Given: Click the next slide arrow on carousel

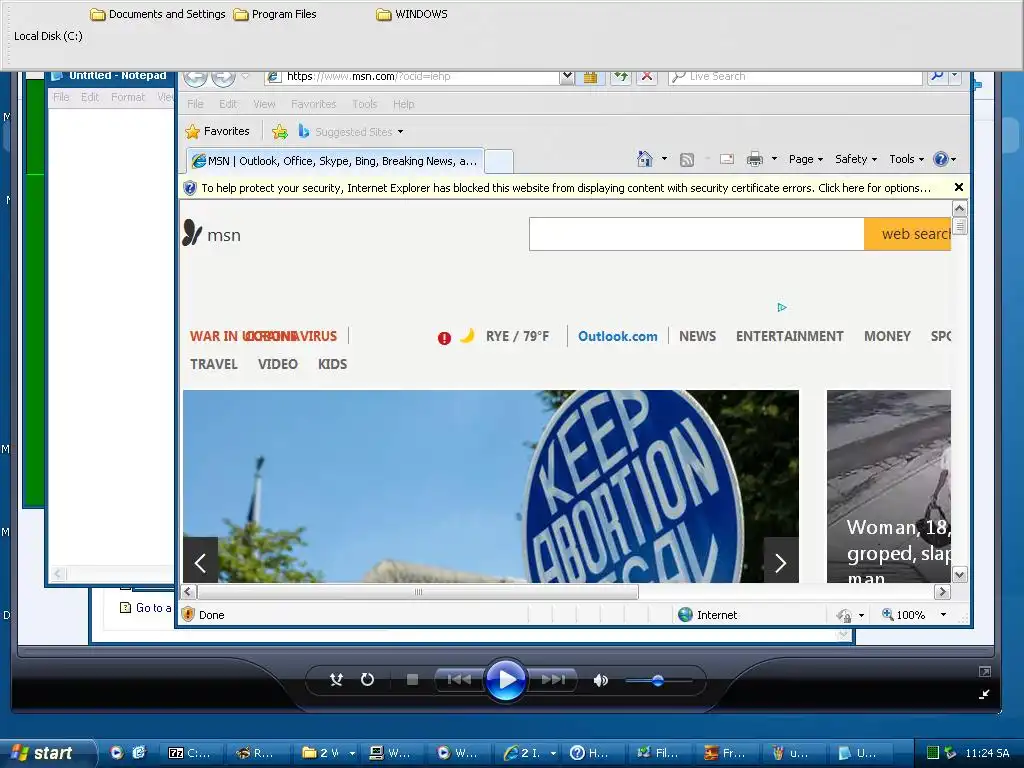Looking at the screenshot, I should coord(780,562).
